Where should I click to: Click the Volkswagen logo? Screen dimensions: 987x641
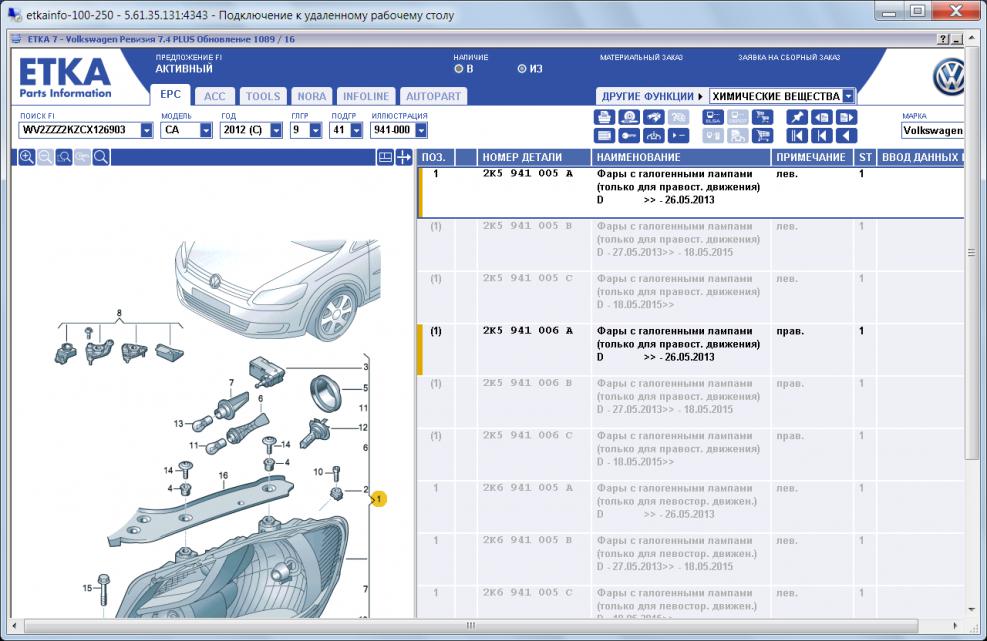949,76
